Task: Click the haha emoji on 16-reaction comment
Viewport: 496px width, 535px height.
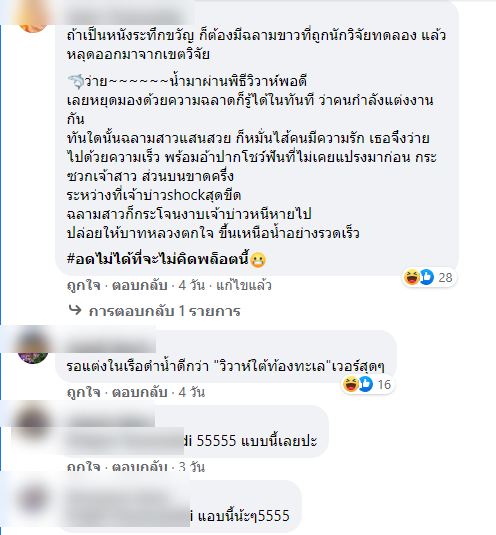Action: click(350, 384)
